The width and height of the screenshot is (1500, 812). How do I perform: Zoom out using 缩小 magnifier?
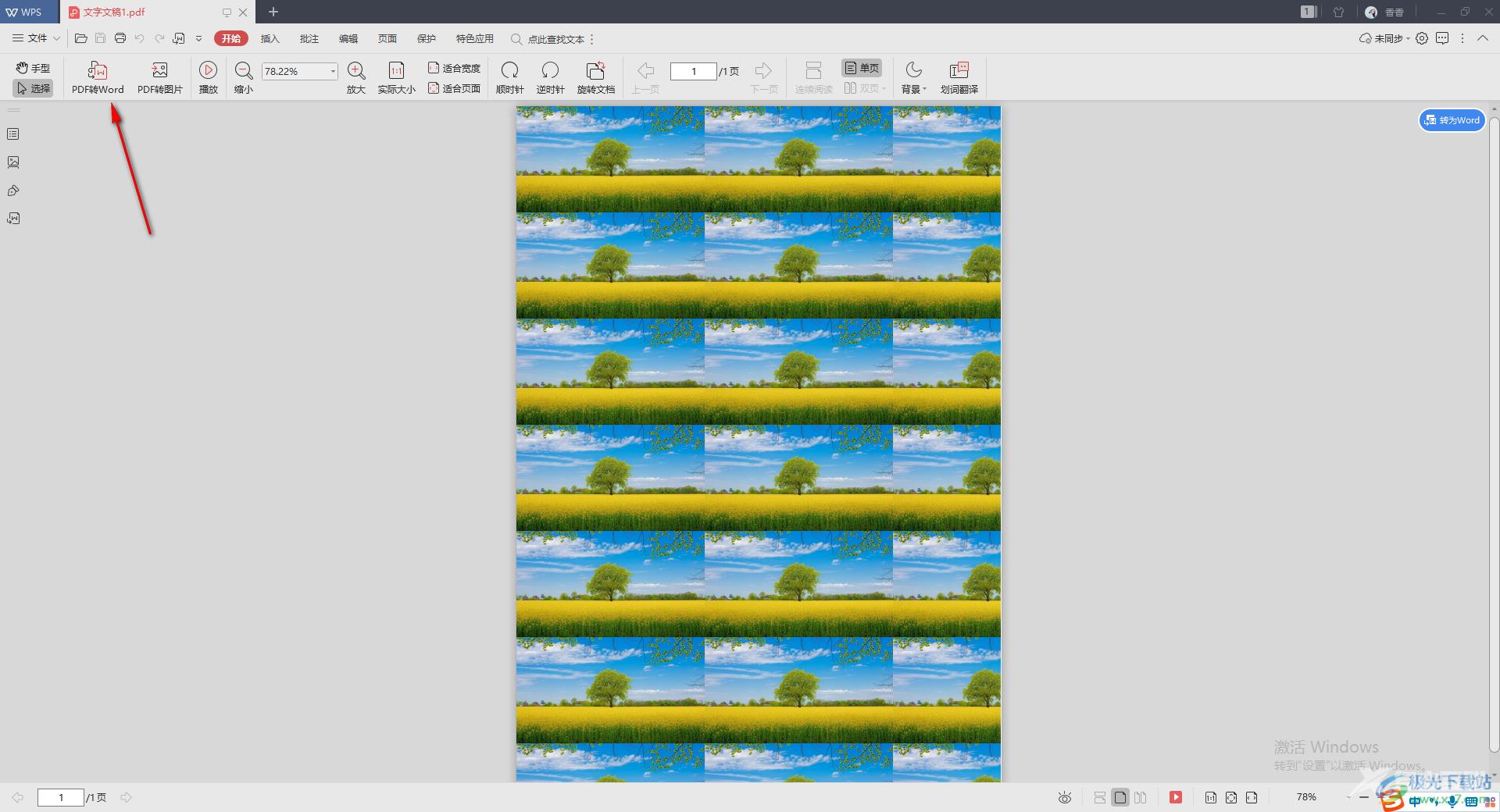click(244, 77)
